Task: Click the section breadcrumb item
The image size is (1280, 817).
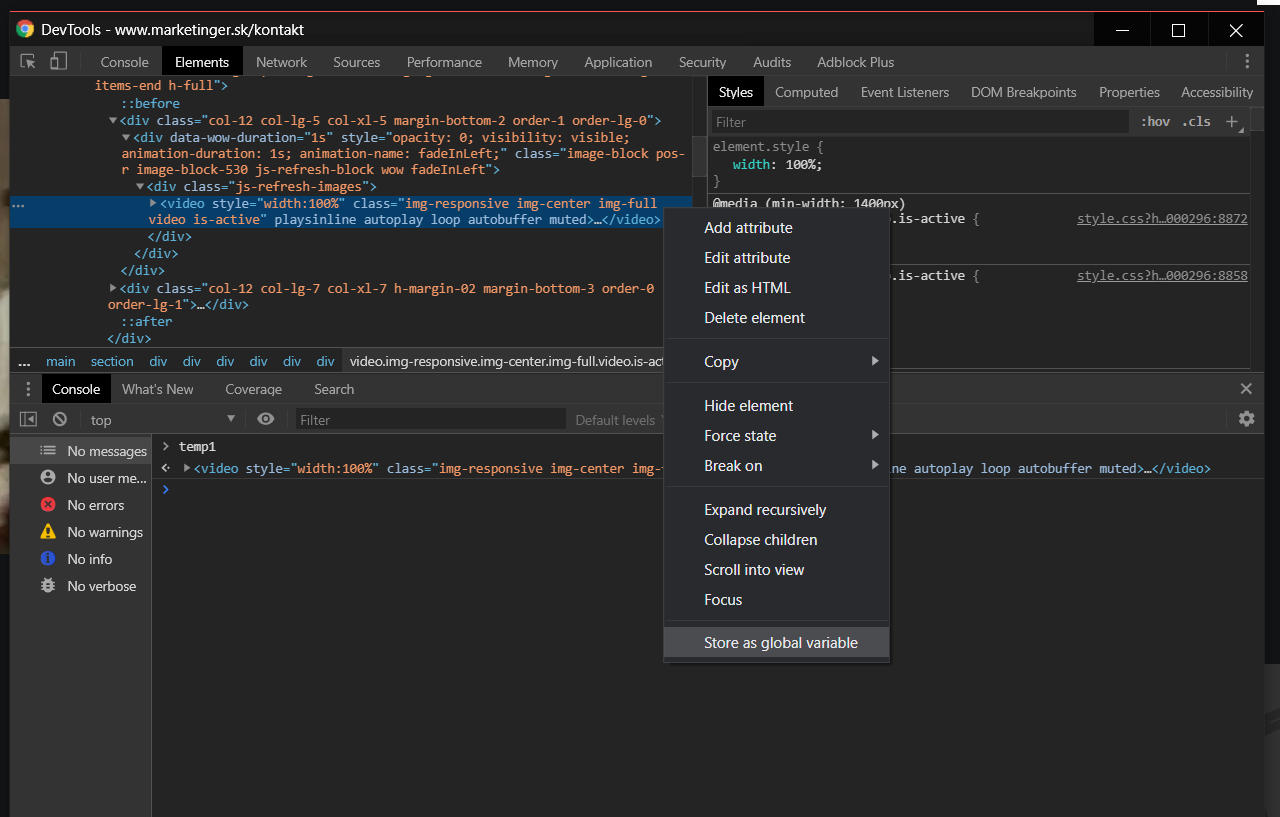Action: 112,361
